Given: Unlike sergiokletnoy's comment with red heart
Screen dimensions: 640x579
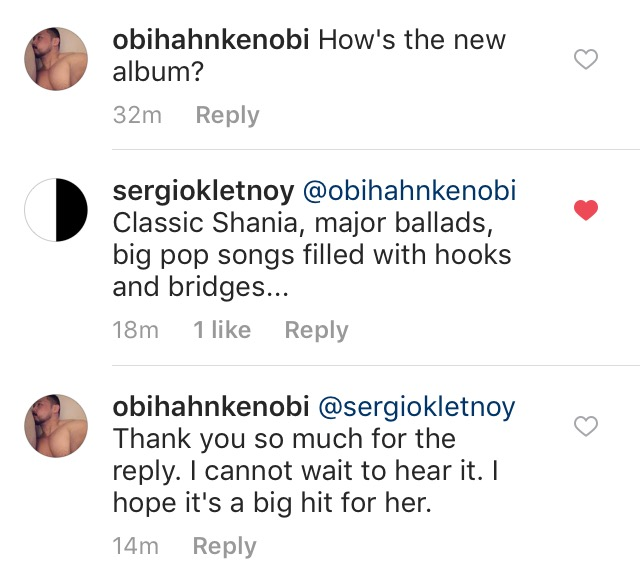Looking at the screenshot, I should point(586,210).
